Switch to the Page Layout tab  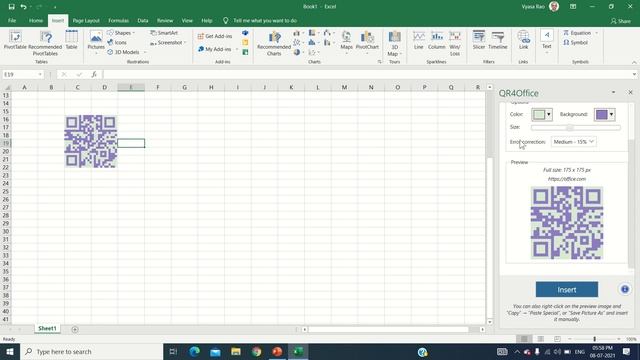86,20
